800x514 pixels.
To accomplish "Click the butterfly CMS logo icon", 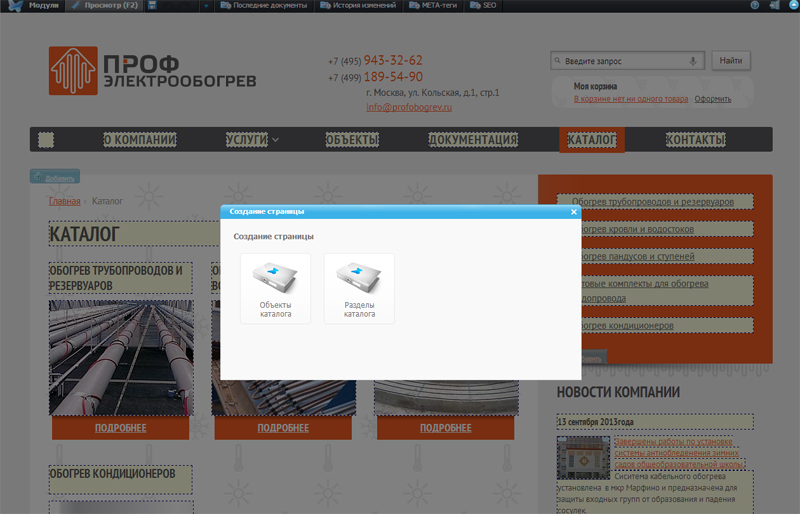I will click(x=15, y=6).
